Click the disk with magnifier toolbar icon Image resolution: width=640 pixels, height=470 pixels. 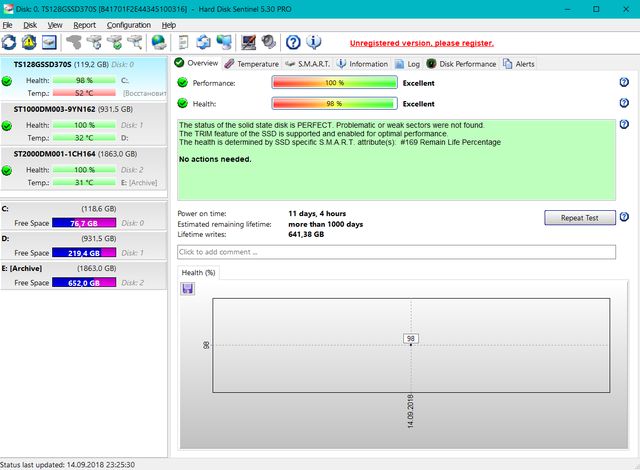pyautogui.click(x=135, y=42)
